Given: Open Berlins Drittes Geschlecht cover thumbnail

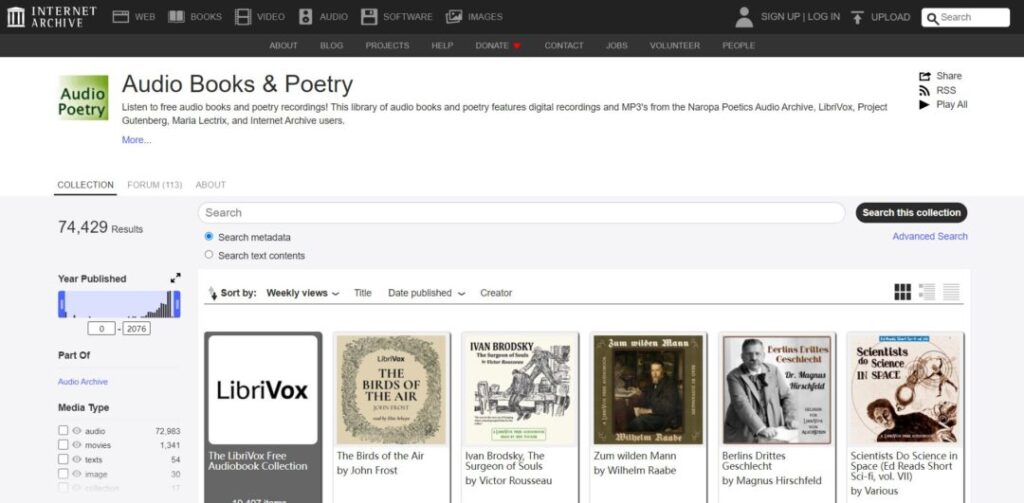Looking at the screenshot, I should click(x=777, y=389).
